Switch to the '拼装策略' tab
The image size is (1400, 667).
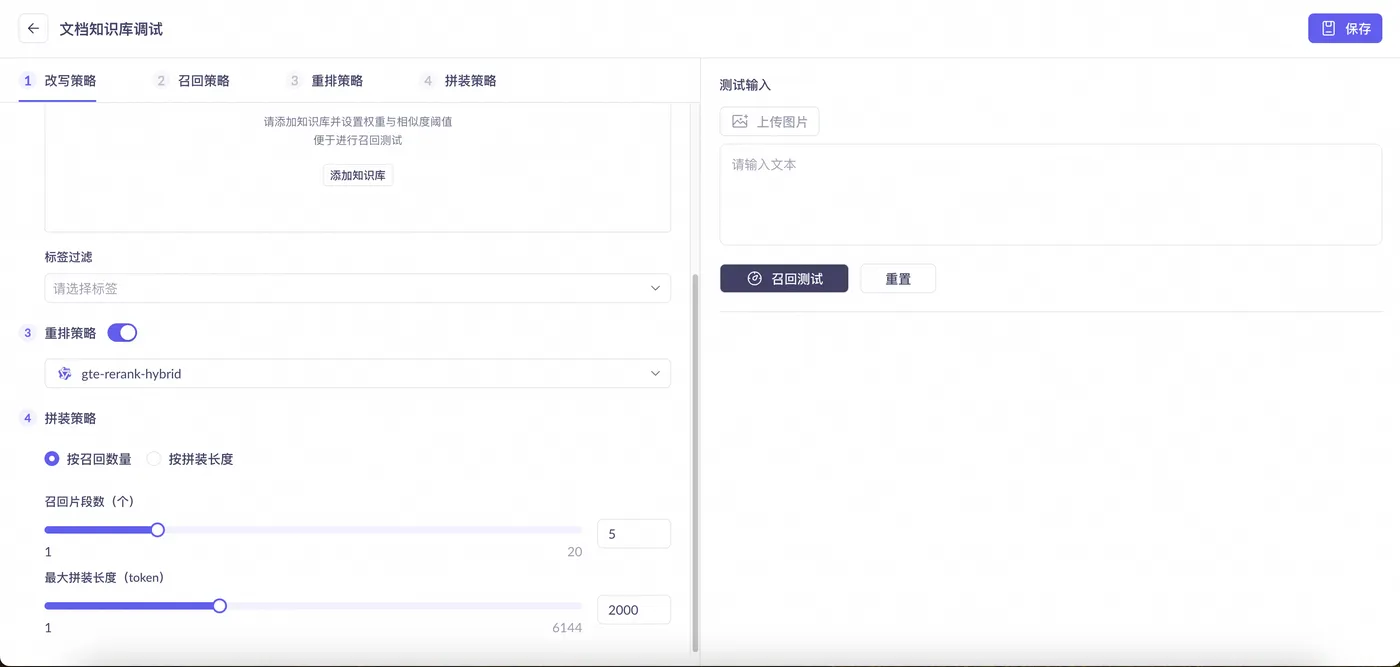458,81
